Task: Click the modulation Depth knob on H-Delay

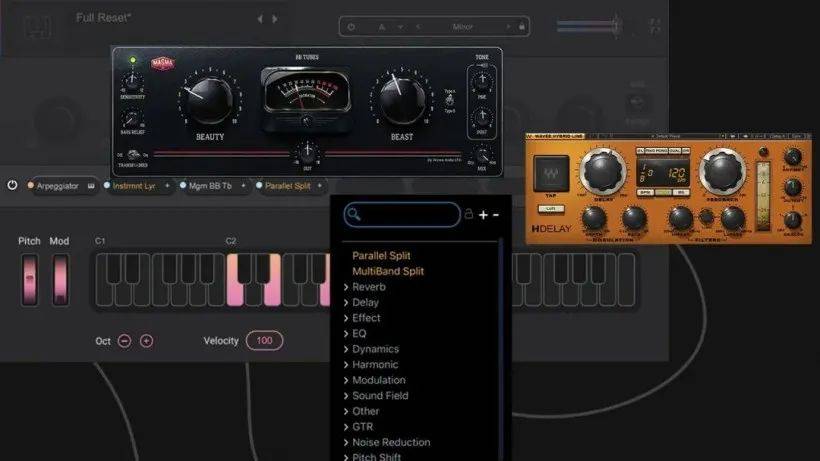Action: click(594, 218)
